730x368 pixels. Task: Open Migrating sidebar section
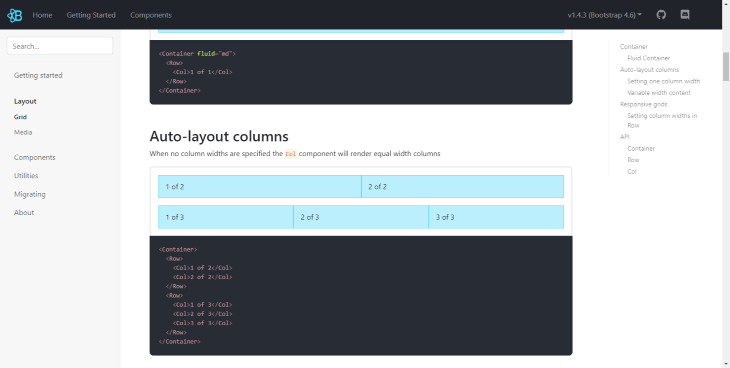30,194
